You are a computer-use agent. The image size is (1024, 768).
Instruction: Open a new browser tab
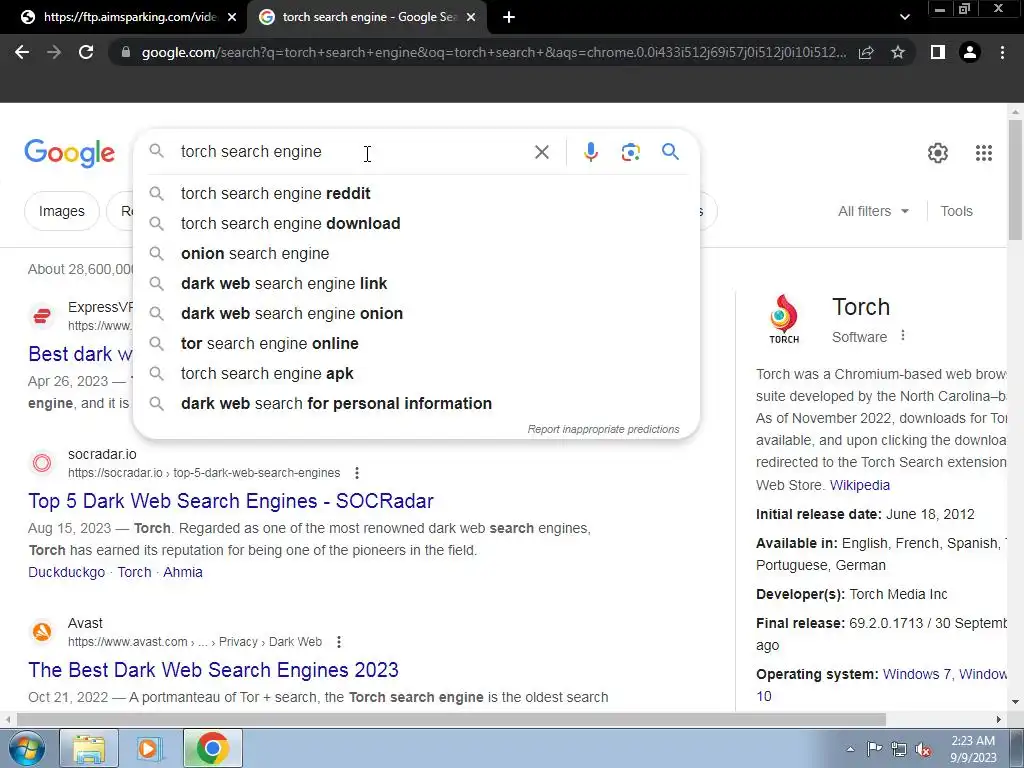pyautogui.click(x=509, y=17)
